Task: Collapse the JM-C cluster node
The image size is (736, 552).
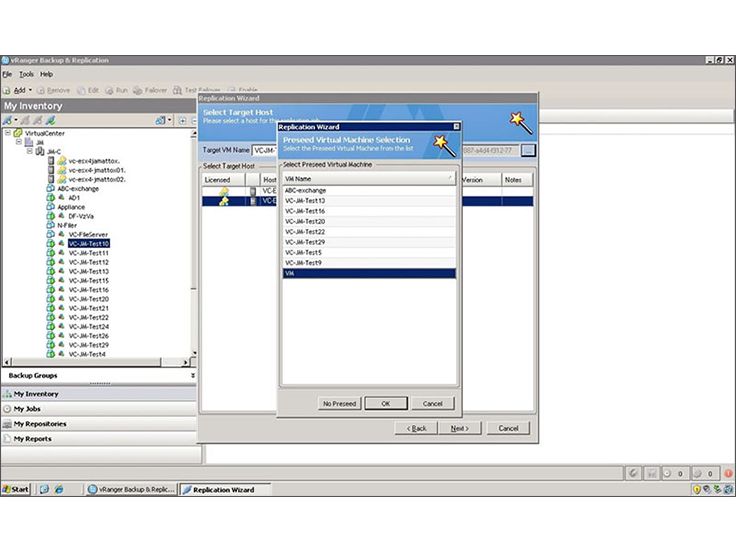Action: [30, 151]
